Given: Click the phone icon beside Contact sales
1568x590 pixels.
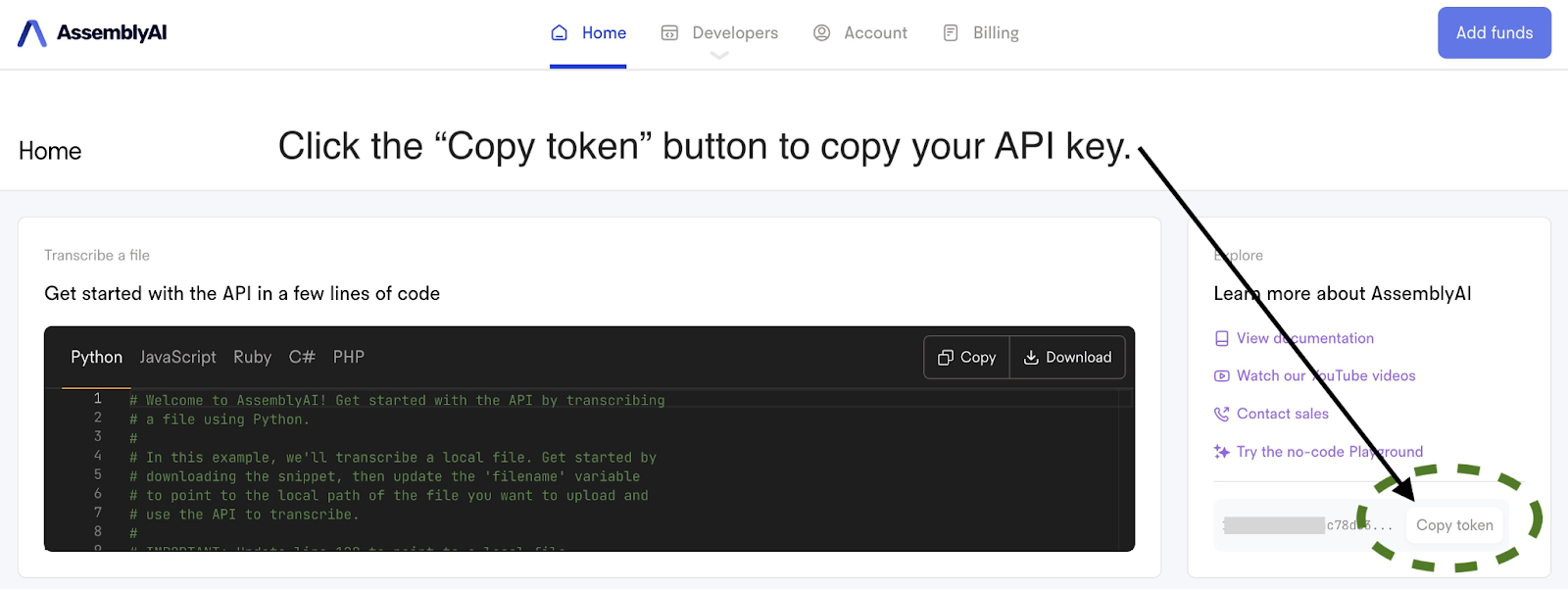Looking at the screenshot, I should point(1222,415).
